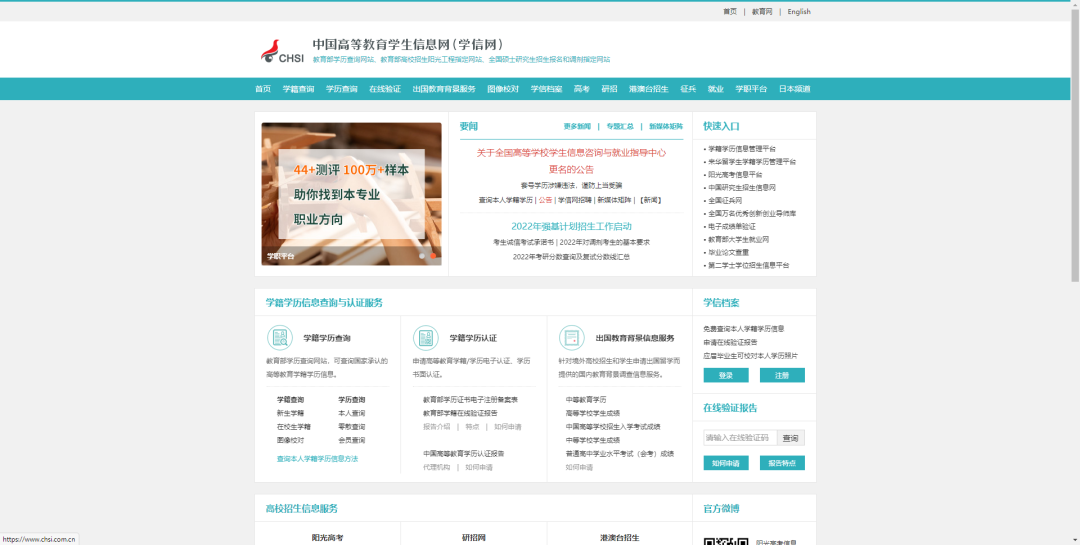Open 中国高等教育学历认证报告 link
This screenshot has width=1080, height=545.
pos(464,453)
